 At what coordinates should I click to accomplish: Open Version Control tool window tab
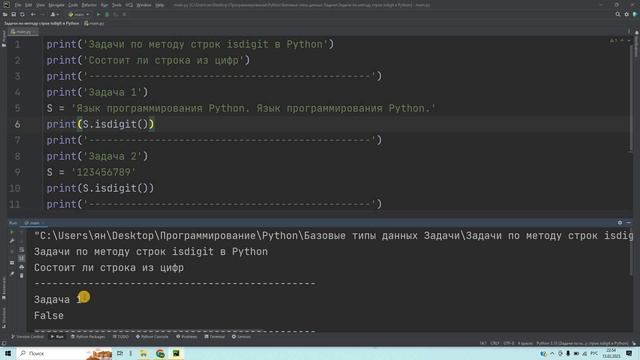pyautogui.click(x=27, y=337)
